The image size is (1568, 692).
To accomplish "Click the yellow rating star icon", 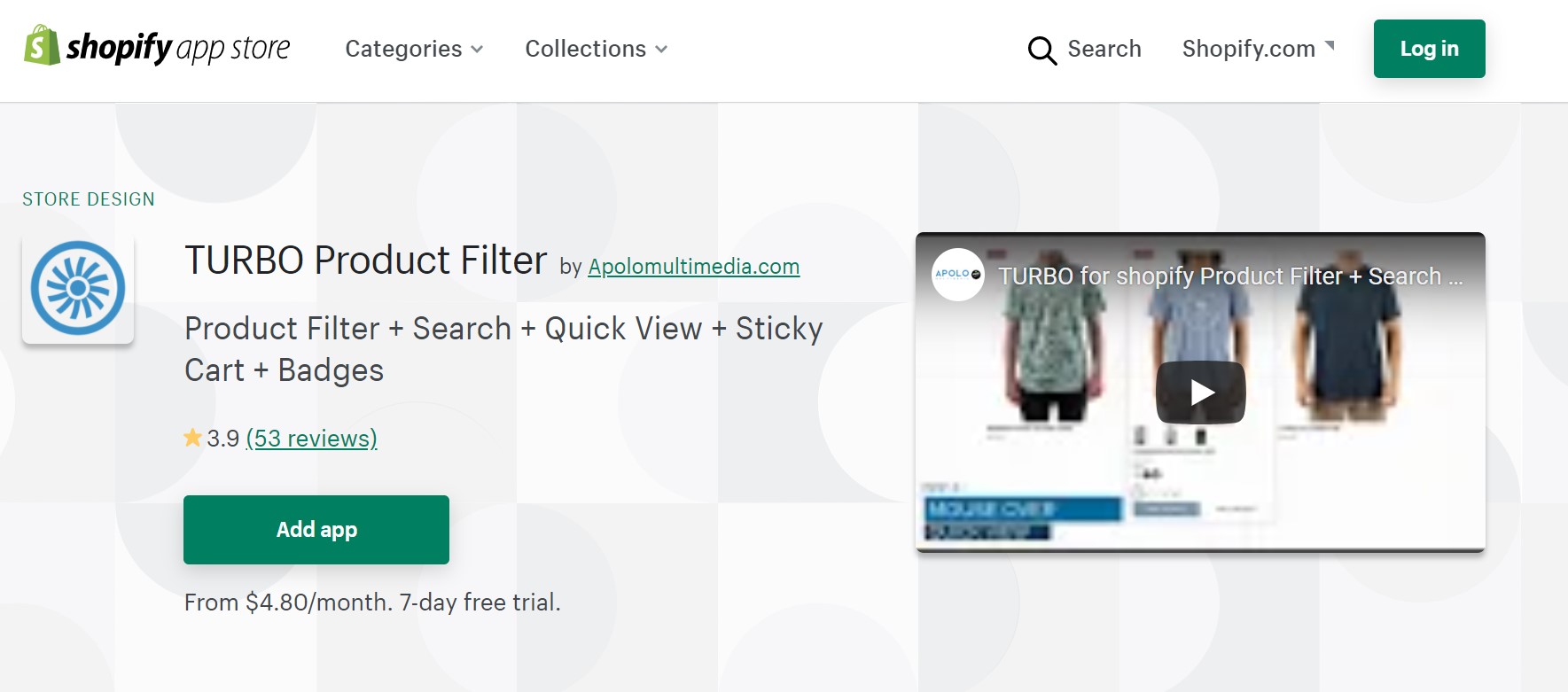I will [192, 438].
